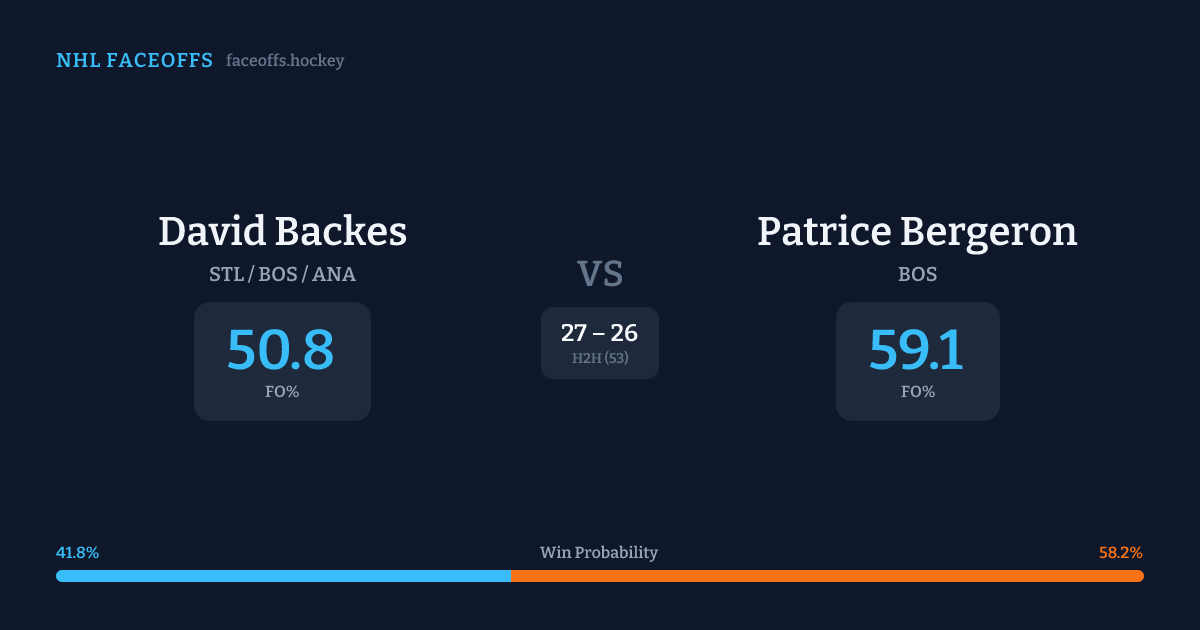Click STL in Backes' team list
1200x630 pixels.
227,274
